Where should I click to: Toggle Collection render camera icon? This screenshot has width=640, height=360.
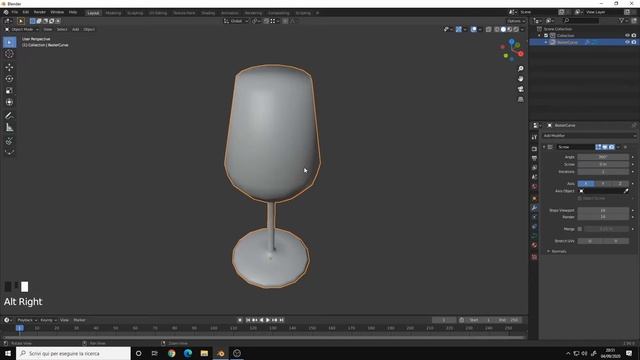634,36
